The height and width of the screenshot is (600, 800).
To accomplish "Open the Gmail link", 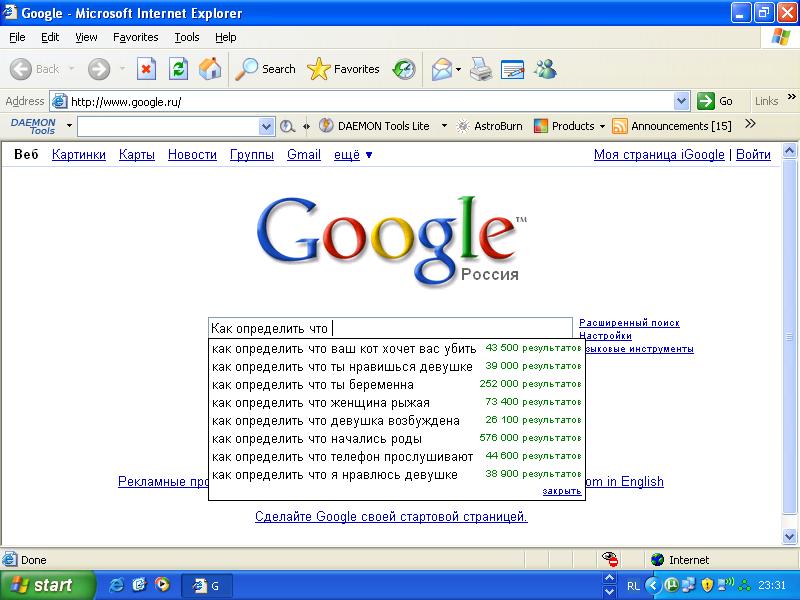I will (304, 155).
